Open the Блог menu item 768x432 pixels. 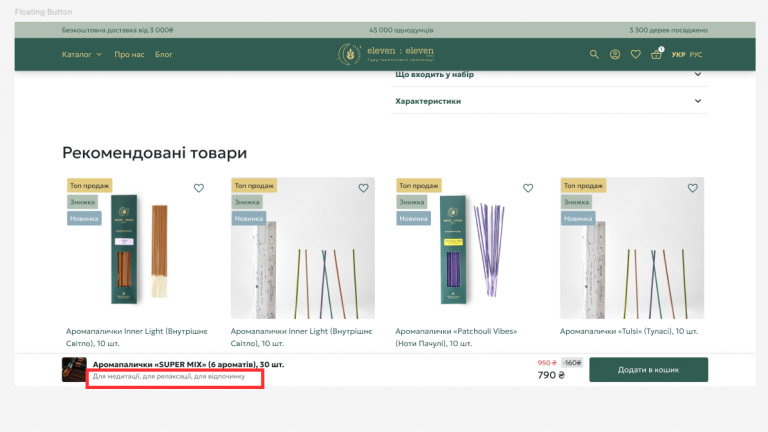[x=164, y=54]
